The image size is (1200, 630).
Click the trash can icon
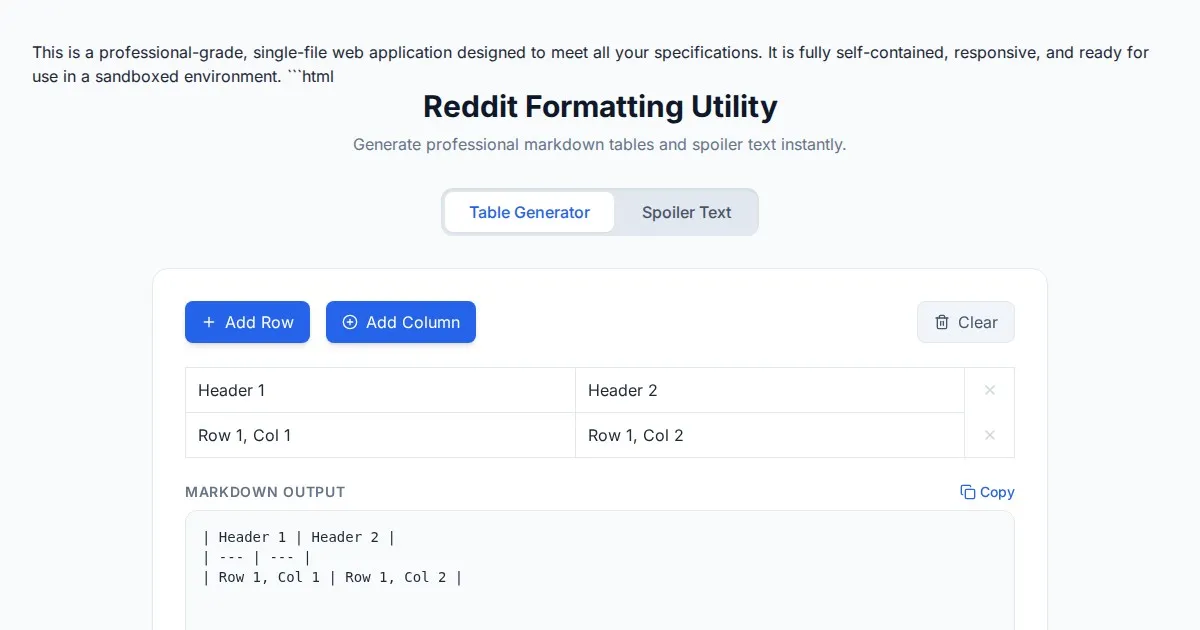(x=942, y=322)
